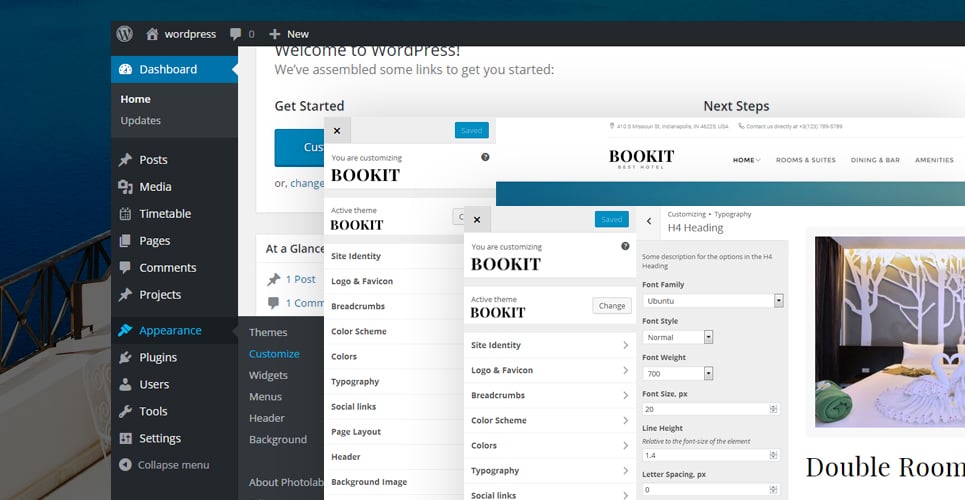Image resolution: width=965 pixels, height=500 pixels.
Task: Click the Timetable calendar icon in sidebar
Action: pos(125,214)
